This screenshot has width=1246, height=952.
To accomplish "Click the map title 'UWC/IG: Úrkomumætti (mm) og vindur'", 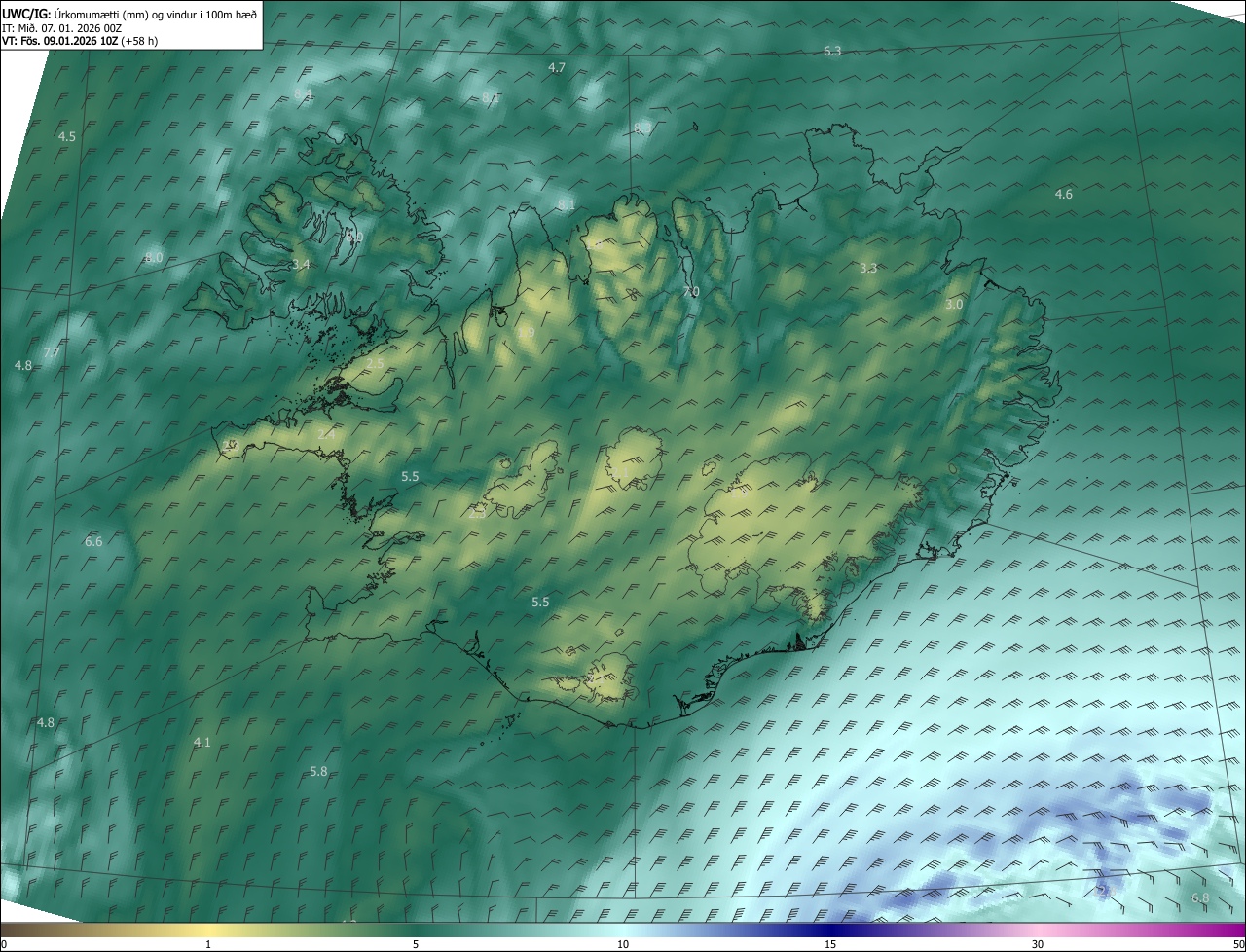I will point(128,14).
